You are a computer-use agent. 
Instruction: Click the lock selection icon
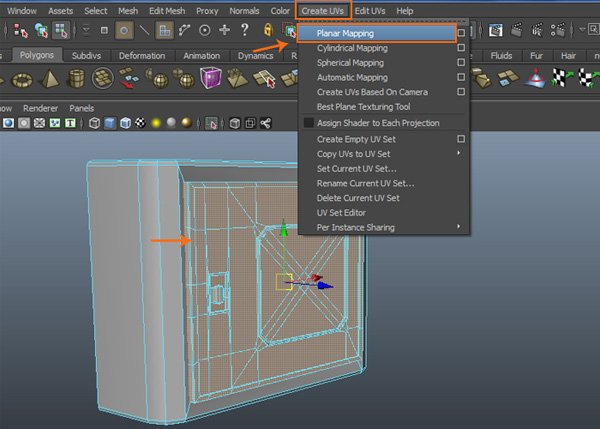pos(268,30)
